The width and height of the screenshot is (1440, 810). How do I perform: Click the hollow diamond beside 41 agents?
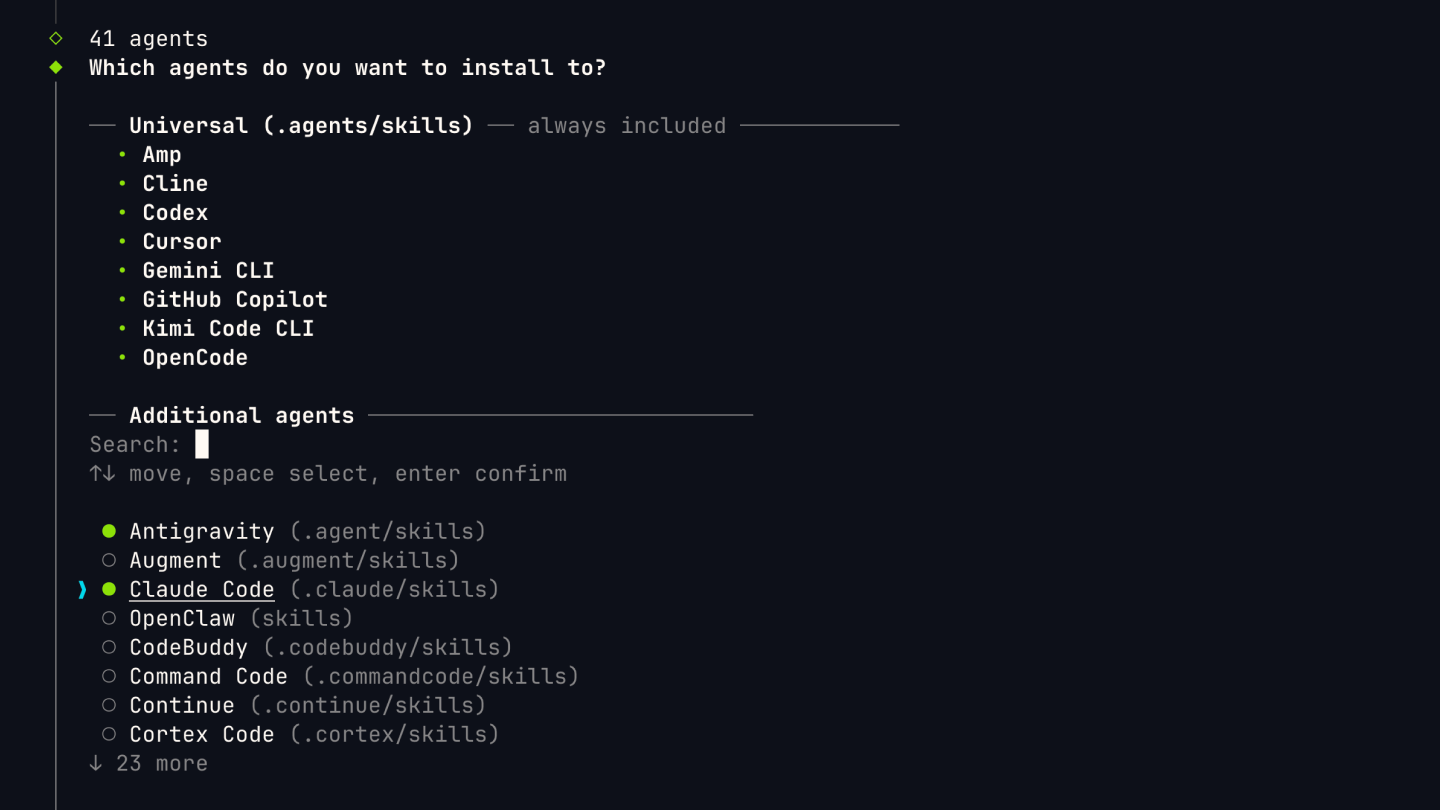56,38
